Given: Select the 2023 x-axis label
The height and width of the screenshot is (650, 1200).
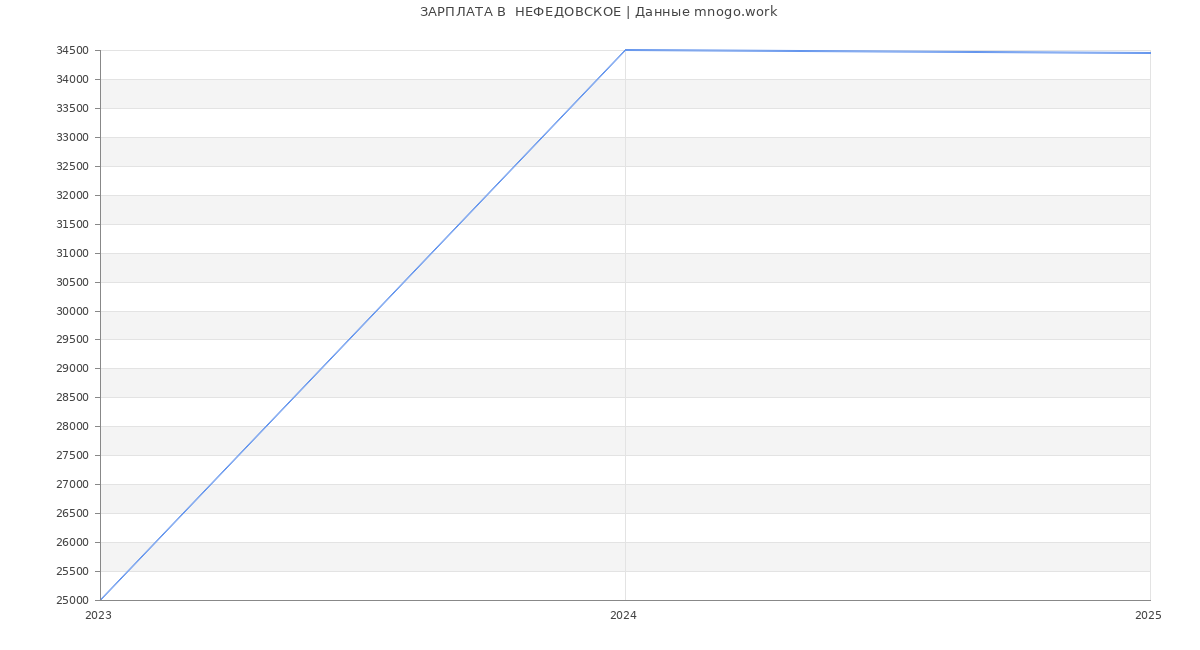Looking at the screenshot, I should click(98, 615).
